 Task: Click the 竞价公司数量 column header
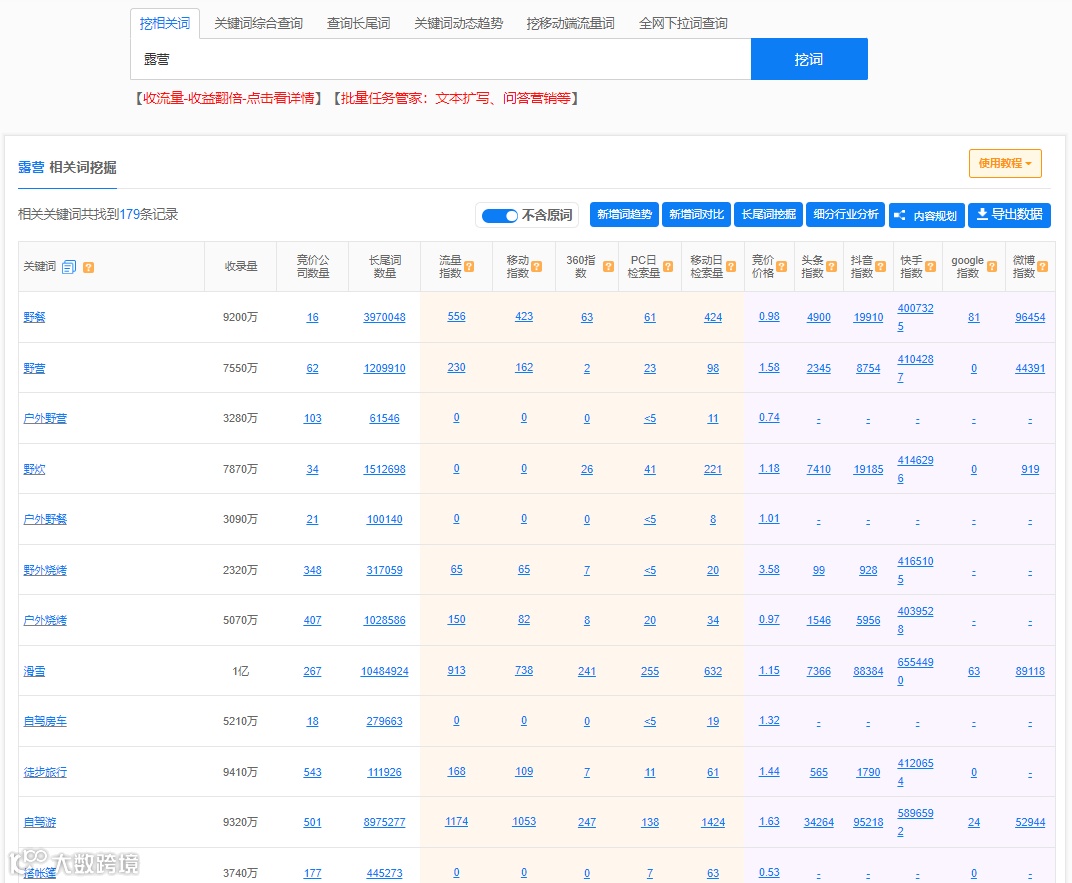pos(312,267)
